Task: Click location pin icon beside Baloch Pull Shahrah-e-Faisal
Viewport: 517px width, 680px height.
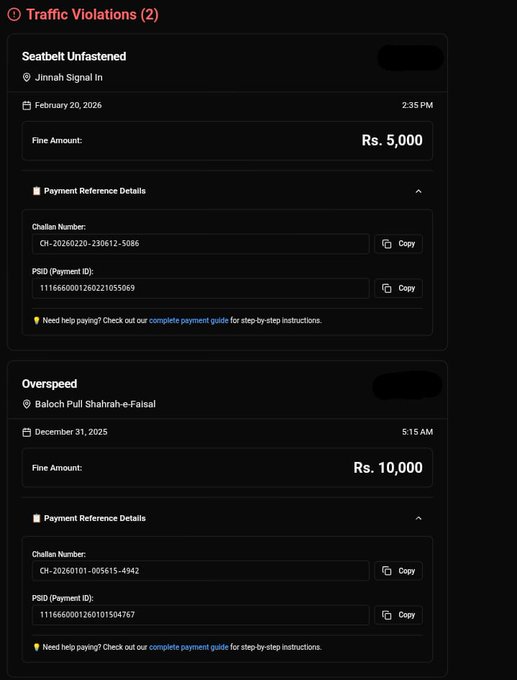Action: [x=26, y=404]
